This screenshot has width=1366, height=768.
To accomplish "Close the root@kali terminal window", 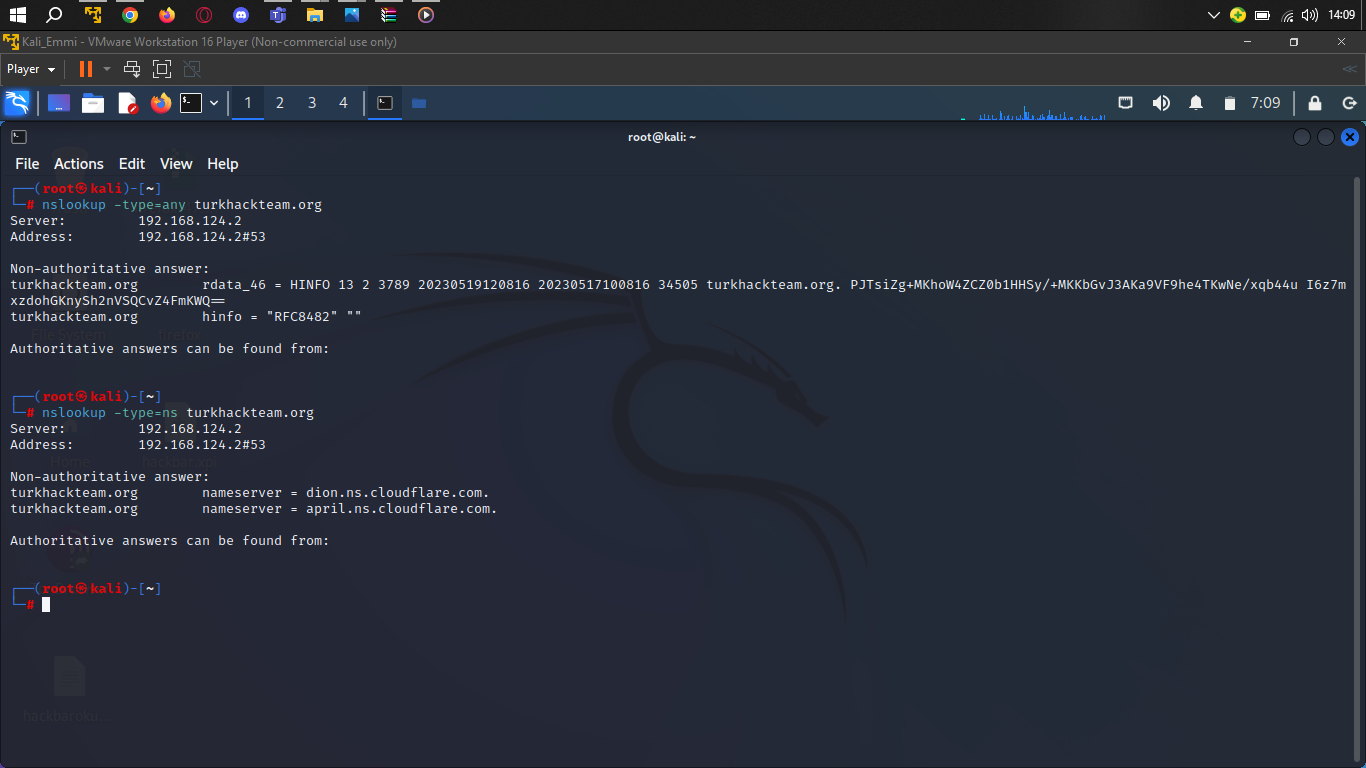I will (x=1350, y=137).
